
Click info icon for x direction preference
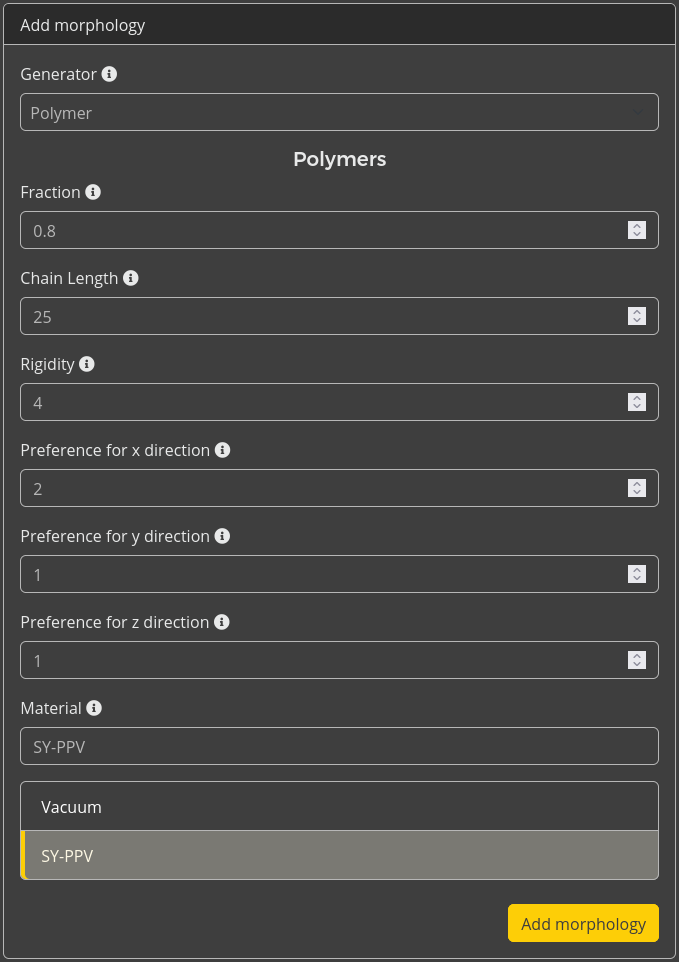pos(223,450)
